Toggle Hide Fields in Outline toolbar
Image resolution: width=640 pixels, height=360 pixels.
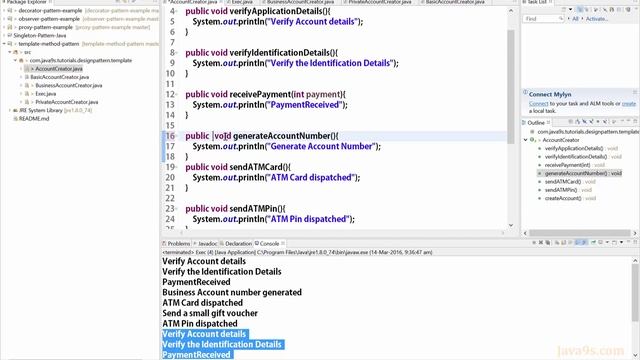point(584,122)
